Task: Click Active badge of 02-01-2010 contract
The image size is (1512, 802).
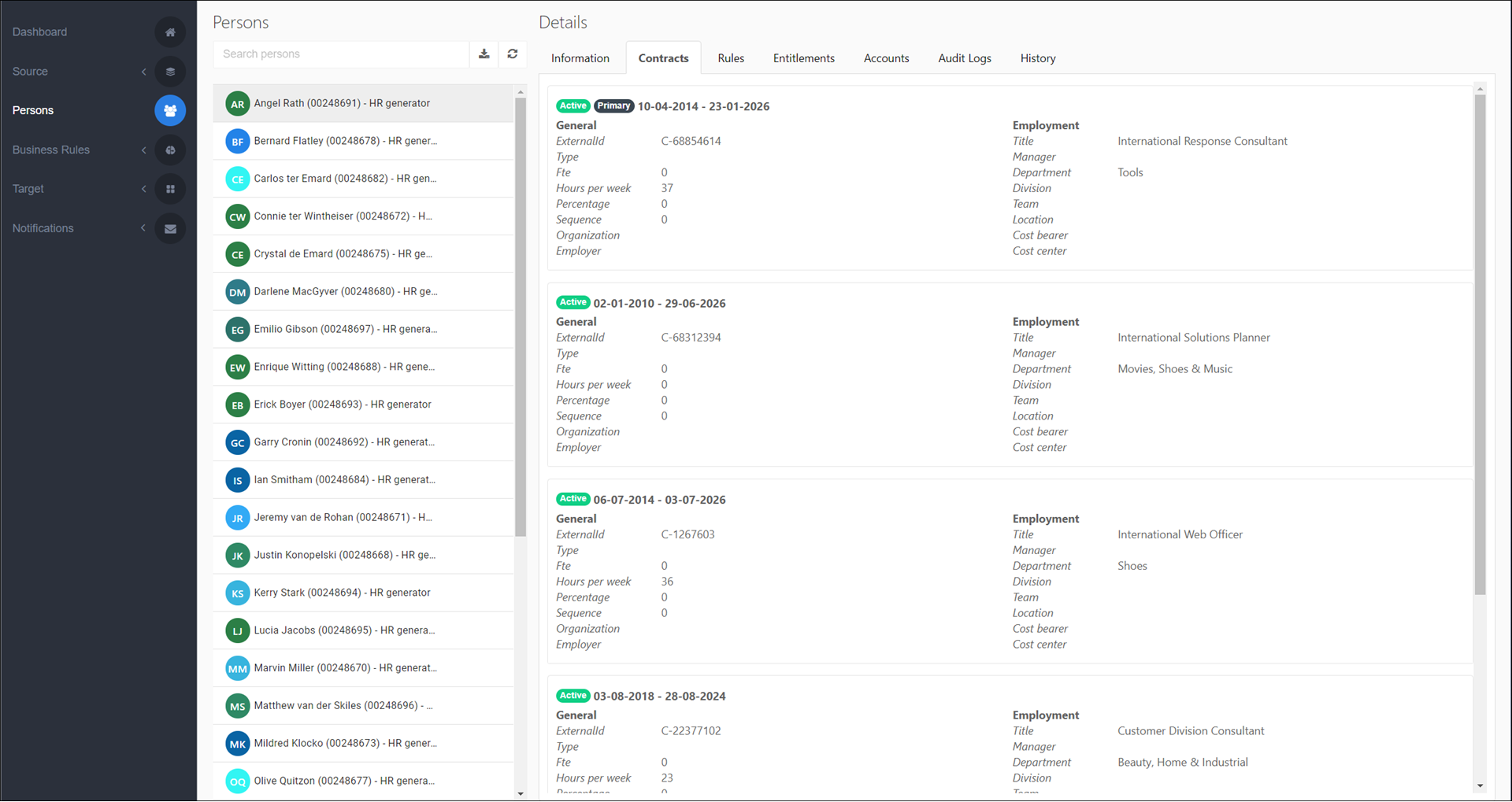Action: 573,302
